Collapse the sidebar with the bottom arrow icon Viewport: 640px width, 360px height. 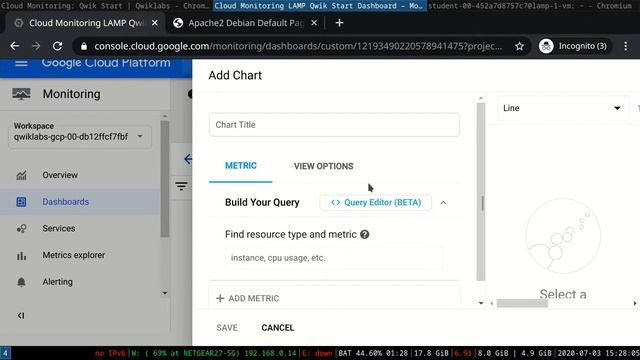pyautogui.click(x=21, y=316)
